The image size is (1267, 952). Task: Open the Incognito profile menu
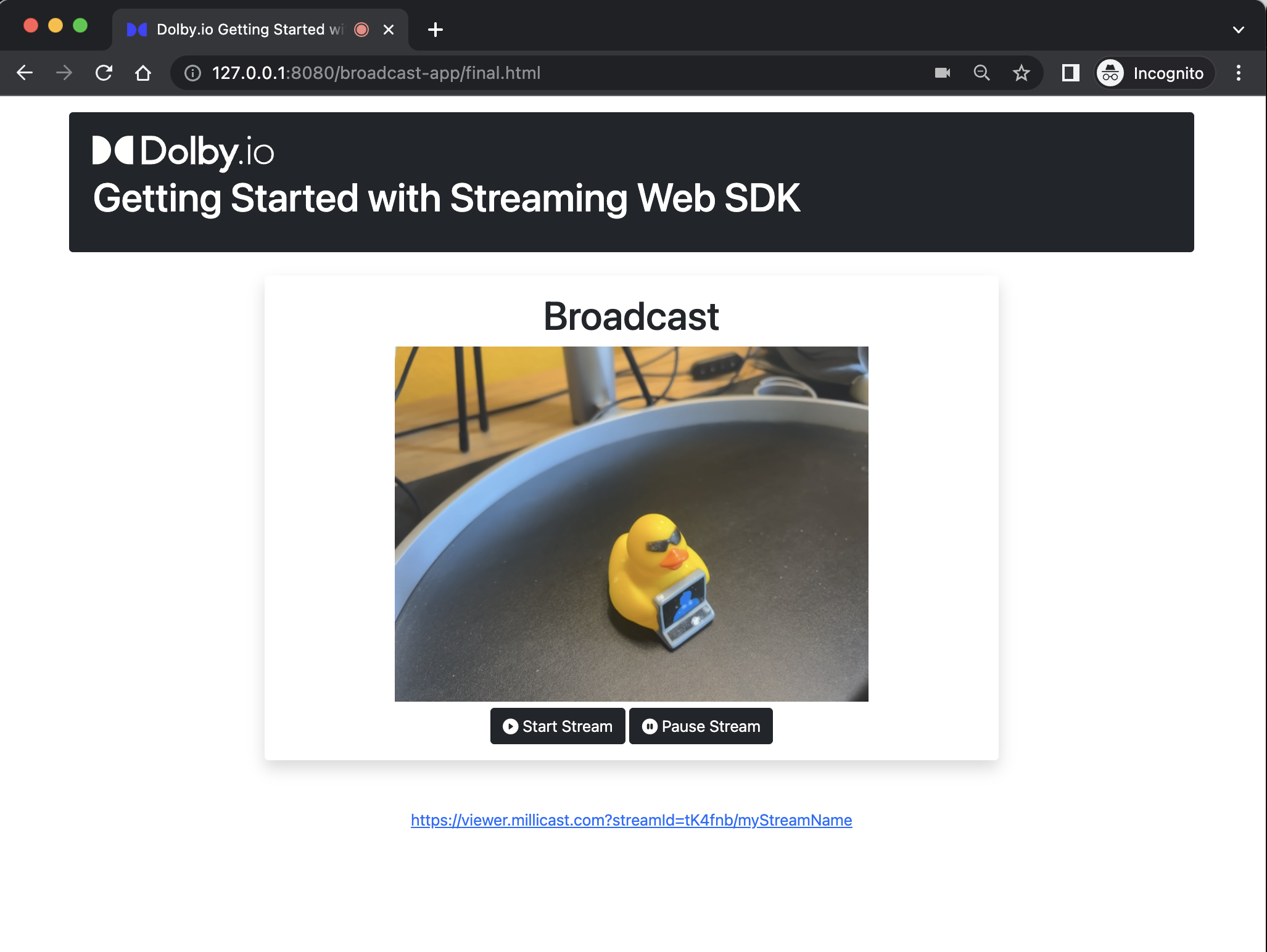click(1155, 73)
